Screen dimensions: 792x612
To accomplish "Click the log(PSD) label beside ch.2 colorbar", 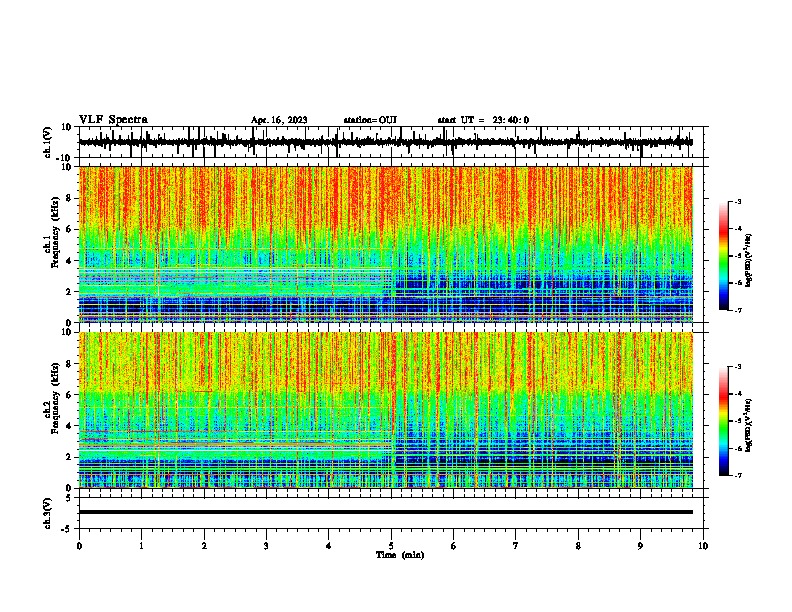I will click(748, 425).
